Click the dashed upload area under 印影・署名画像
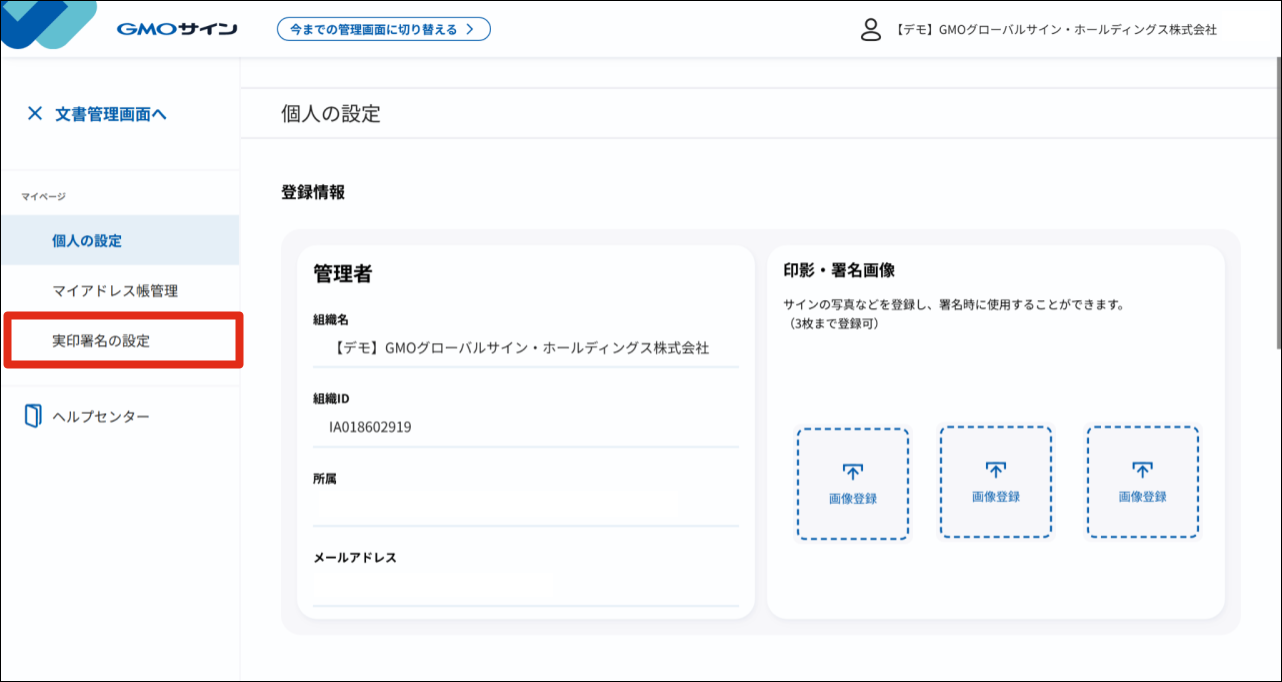This screenshot has width=1282, height=682. point(852,480)
